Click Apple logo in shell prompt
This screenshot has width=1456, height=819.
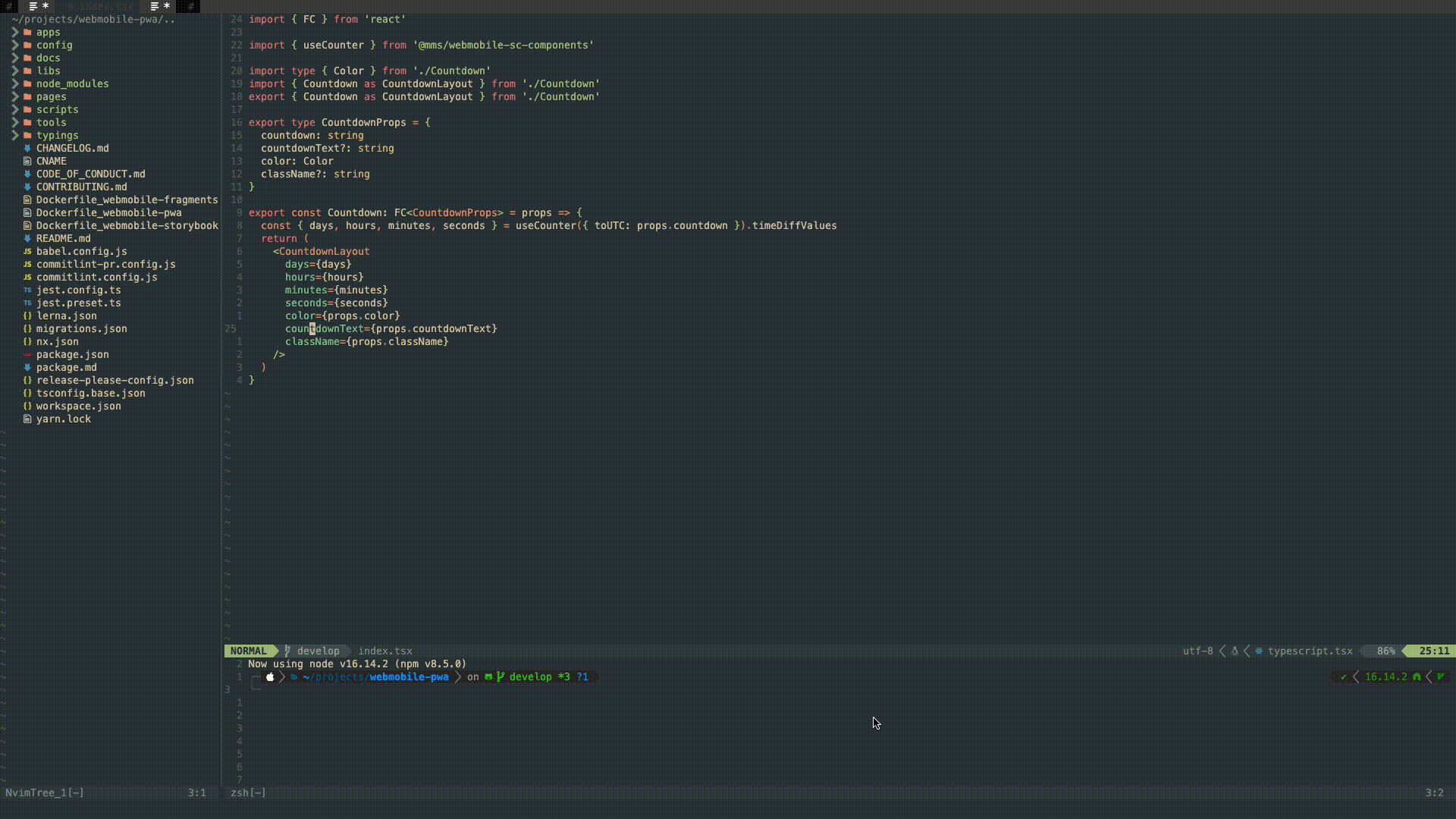tap(270, 677)
